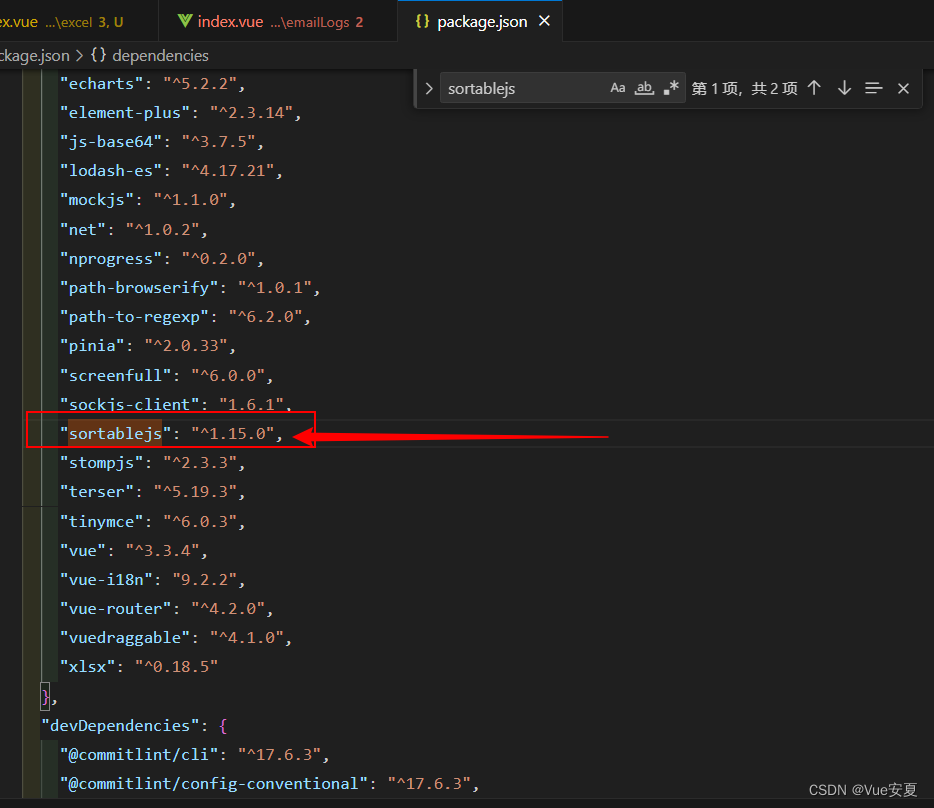Click the "pinia" entry
Viewport: 934px width, 808px height.
coord(148,346)
